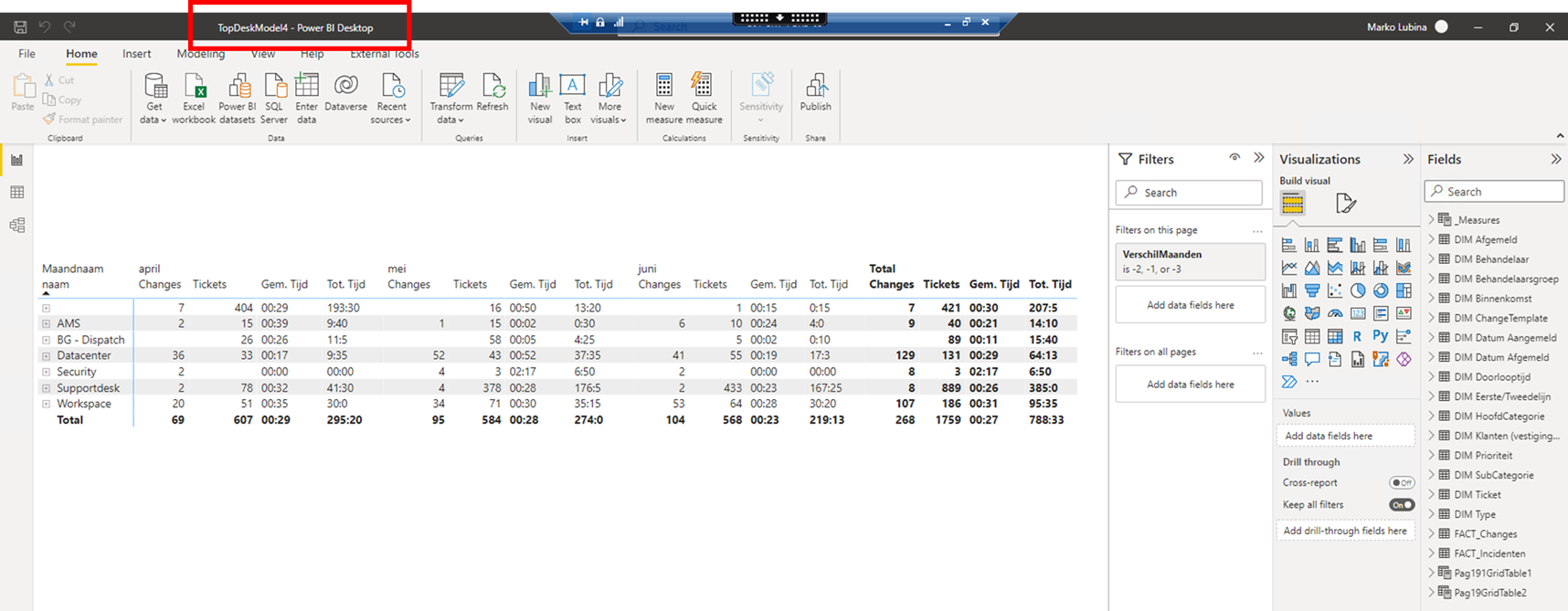Select the R script visual
Screen dimensions: 1568x611
1358,337
